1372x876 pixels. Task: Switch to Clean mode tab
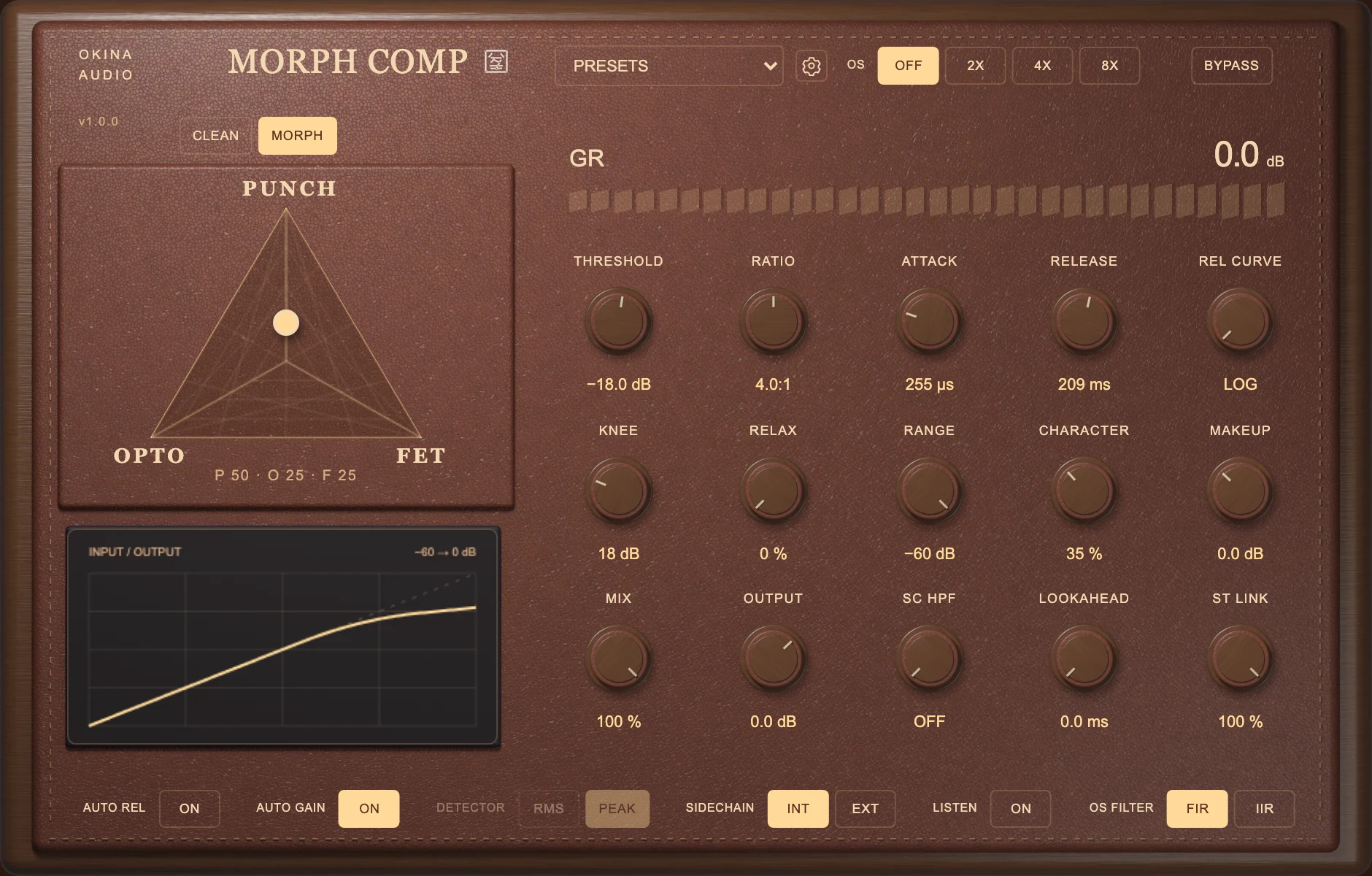point(216,136)
